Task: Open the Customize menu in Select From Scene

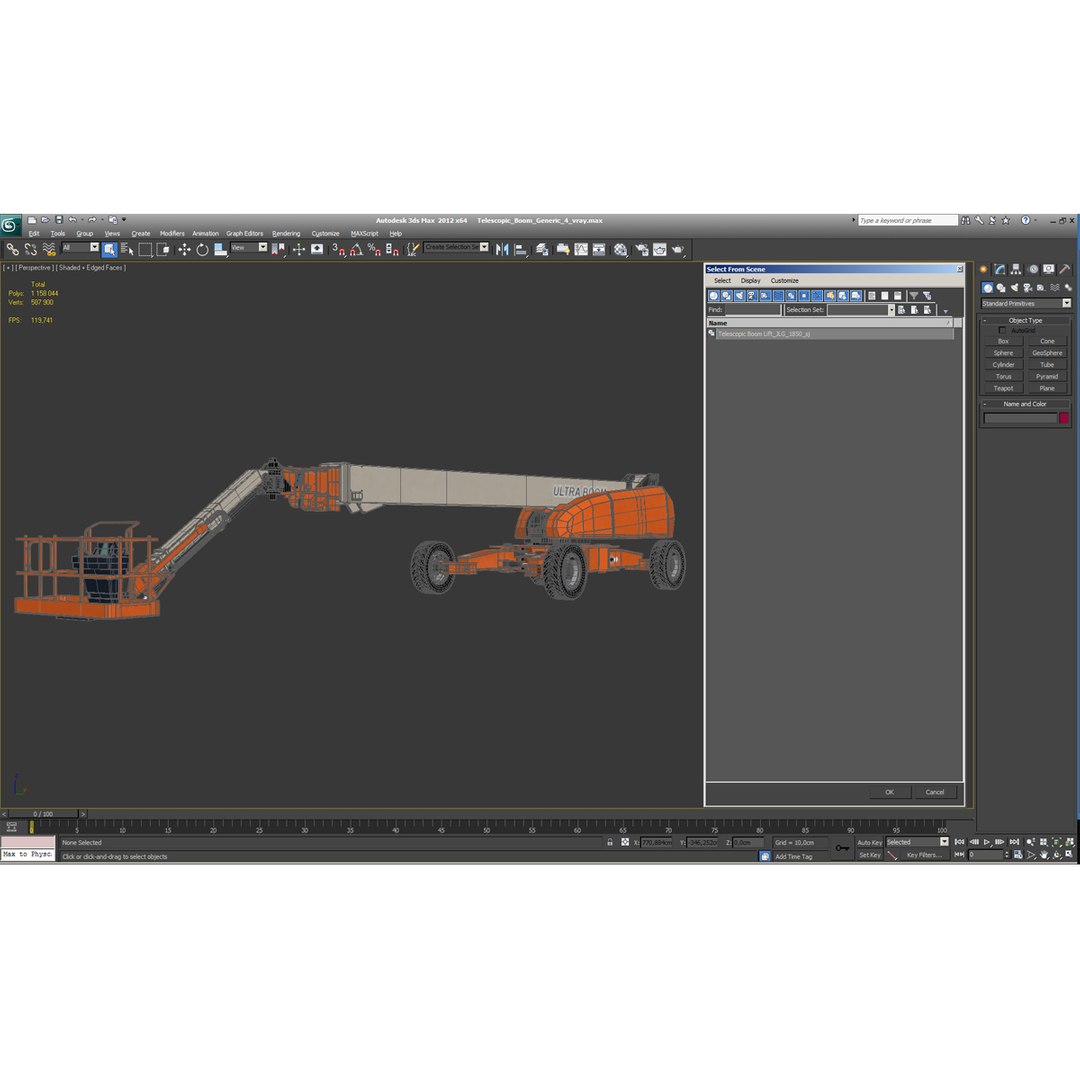Action: 785,281
